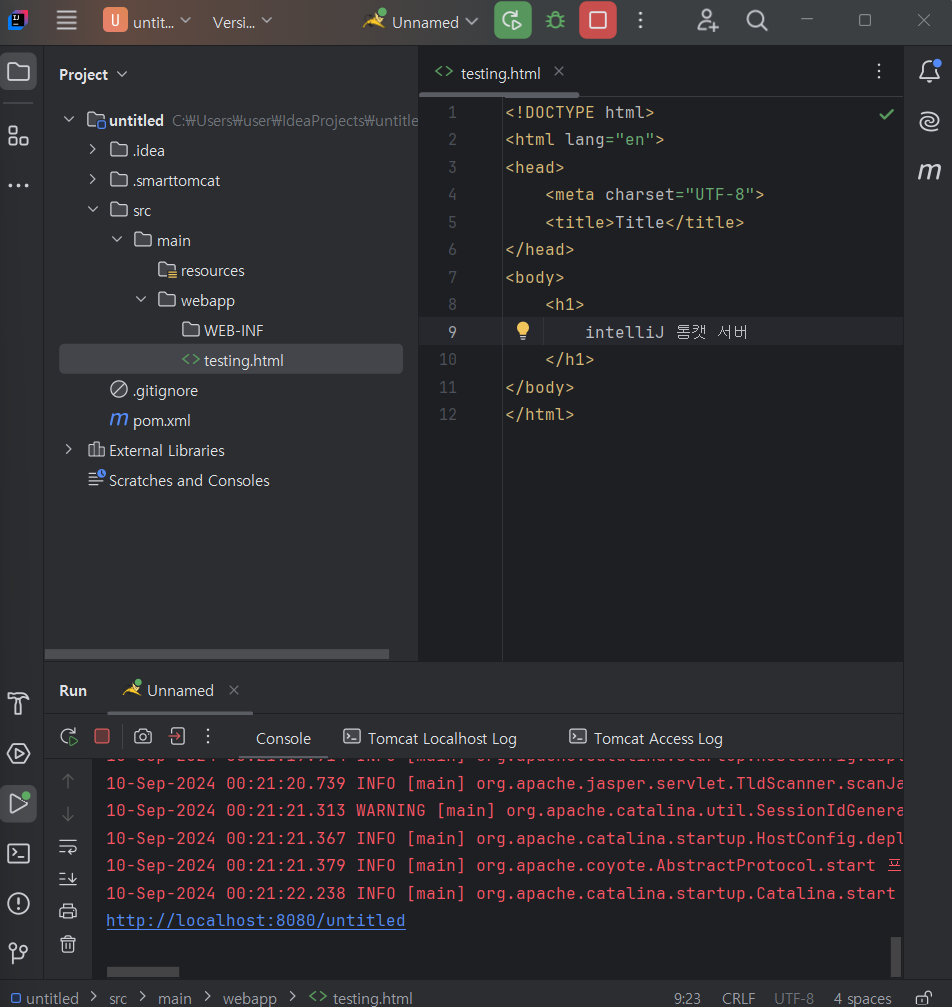Screen dimensions: 952x1007
Task: Click UTF-8 encoding in status bar
Action: point(794,998)
